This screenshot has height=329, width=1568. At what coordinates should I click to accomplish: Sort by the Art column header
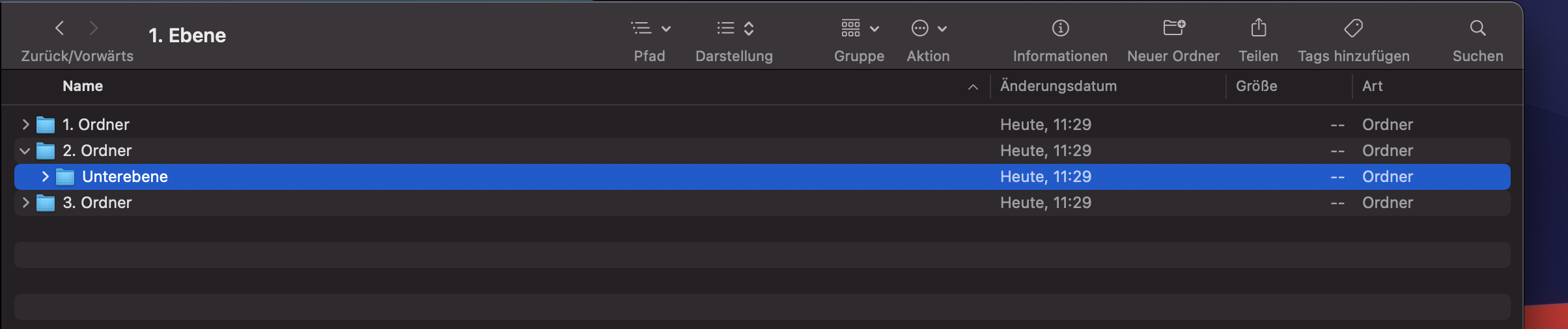pos(1372,86)
